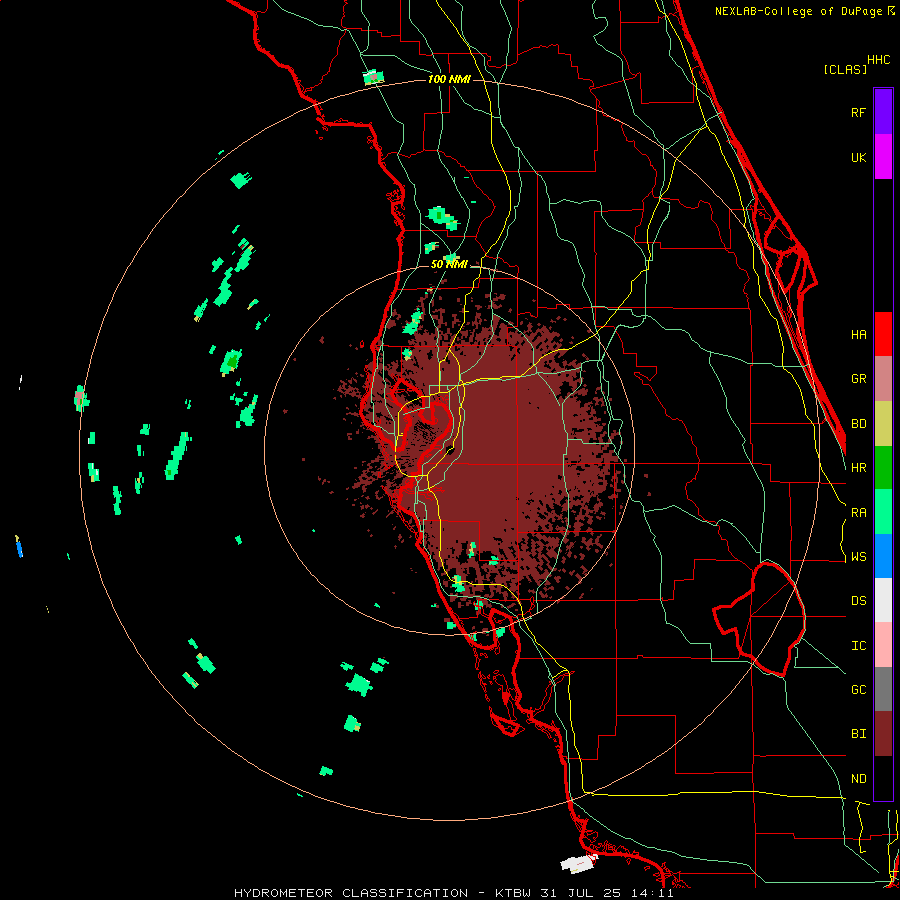Click the "HHC" product code label
Image resolution: width=900 pixels, height=900 pixels.
tap(879, 60)
